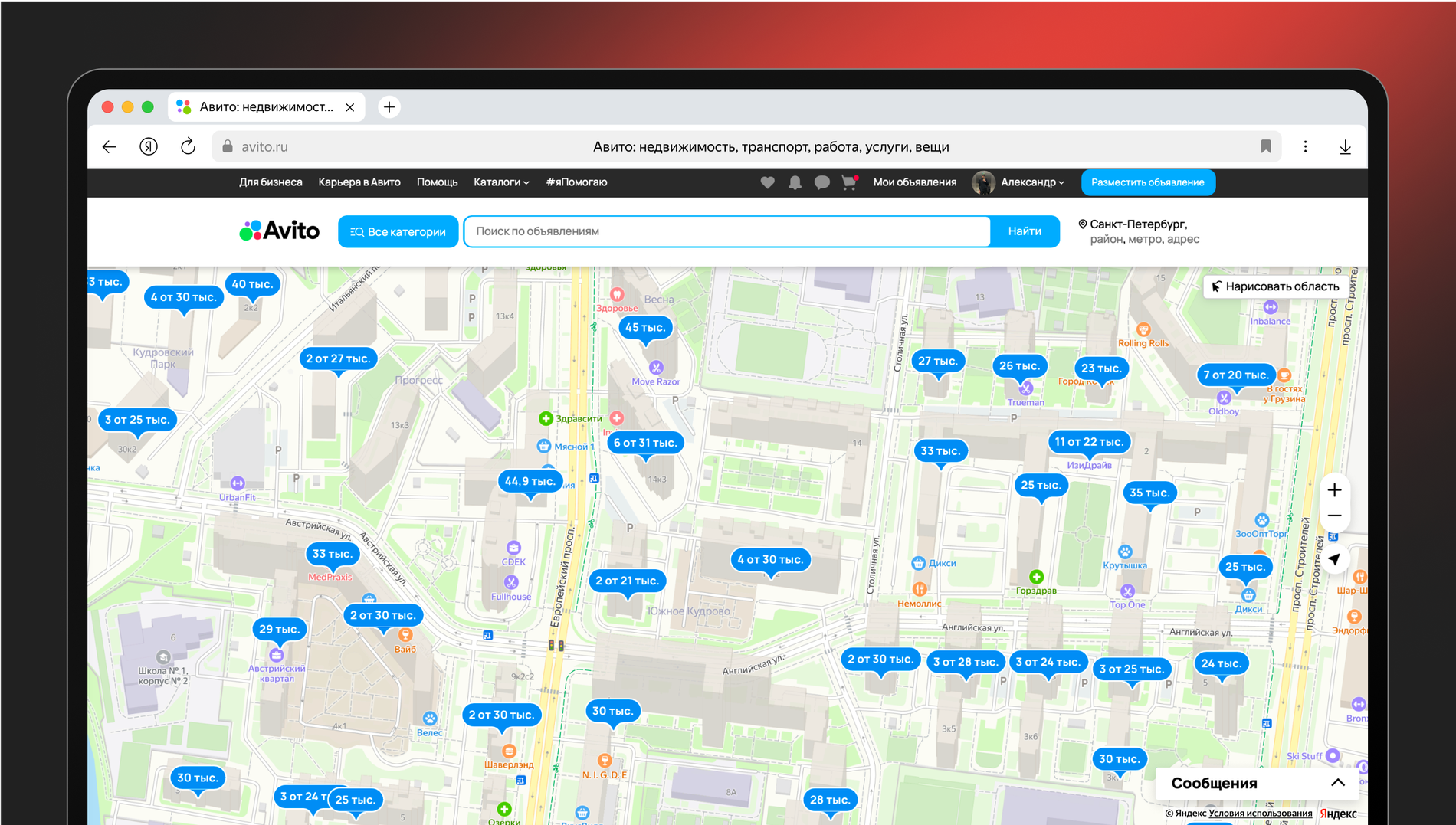The height and width of the screenshot is (825, 1456).
Task: Select the 35 тыс. price marker
Action: tap(1149, 493)
